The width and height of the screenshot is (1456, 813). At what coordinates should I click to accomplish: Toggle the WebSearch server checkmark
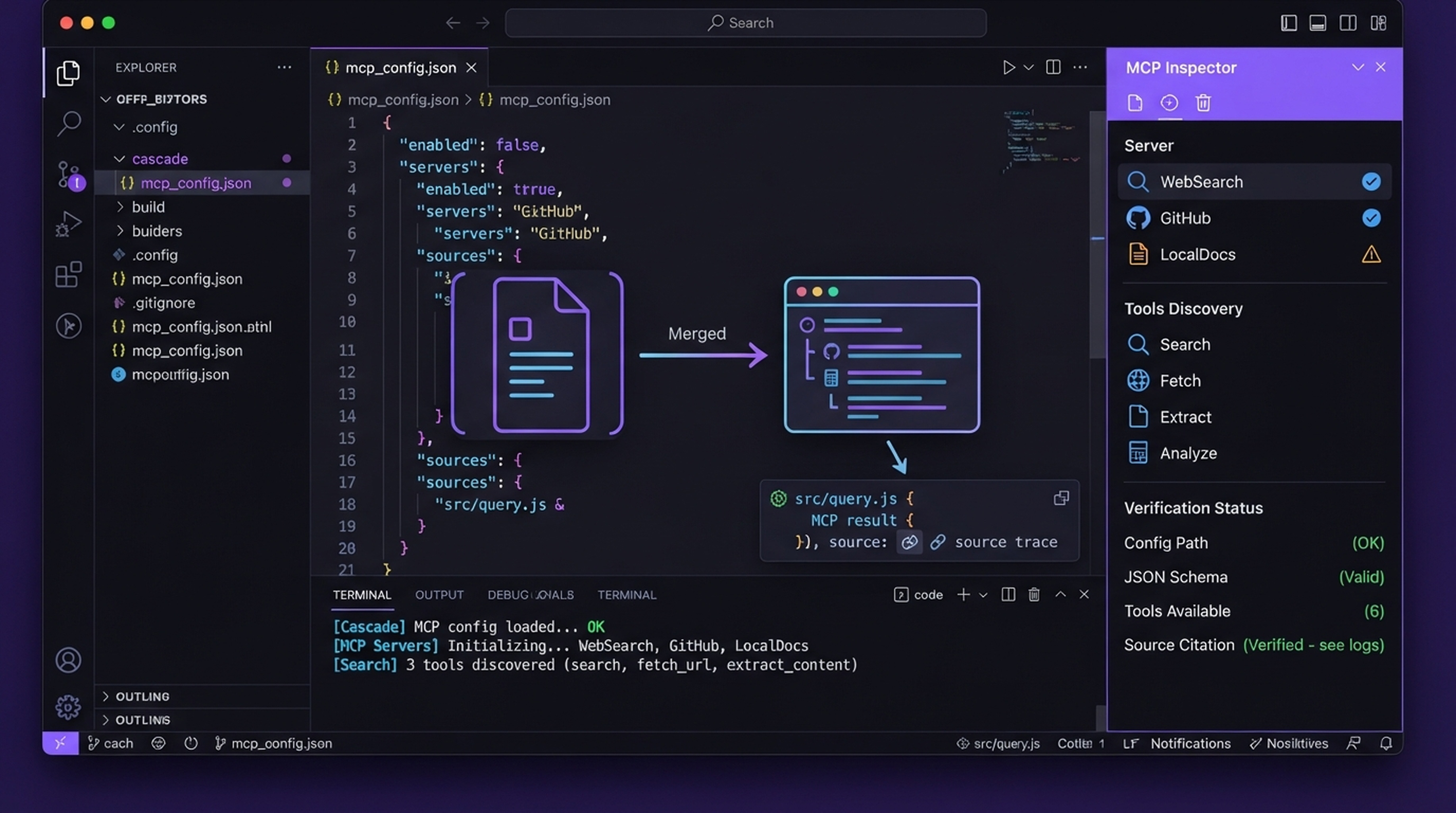coord(1371,181)
